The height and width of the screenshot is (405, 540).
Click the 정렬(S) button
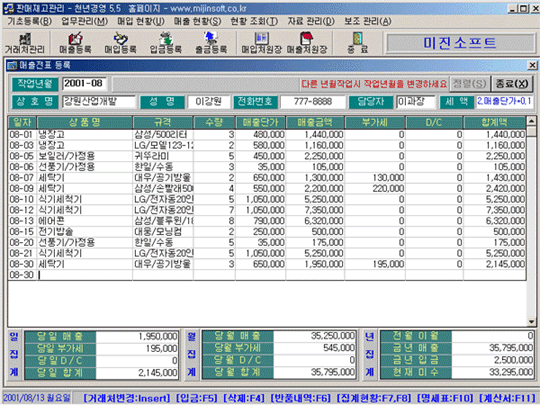[x=469, y=84]
